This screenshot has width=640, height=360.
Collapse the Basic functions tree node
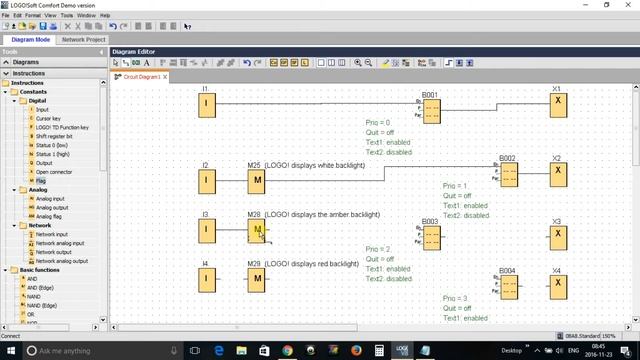pyautogui.click(x=6, y=270)
